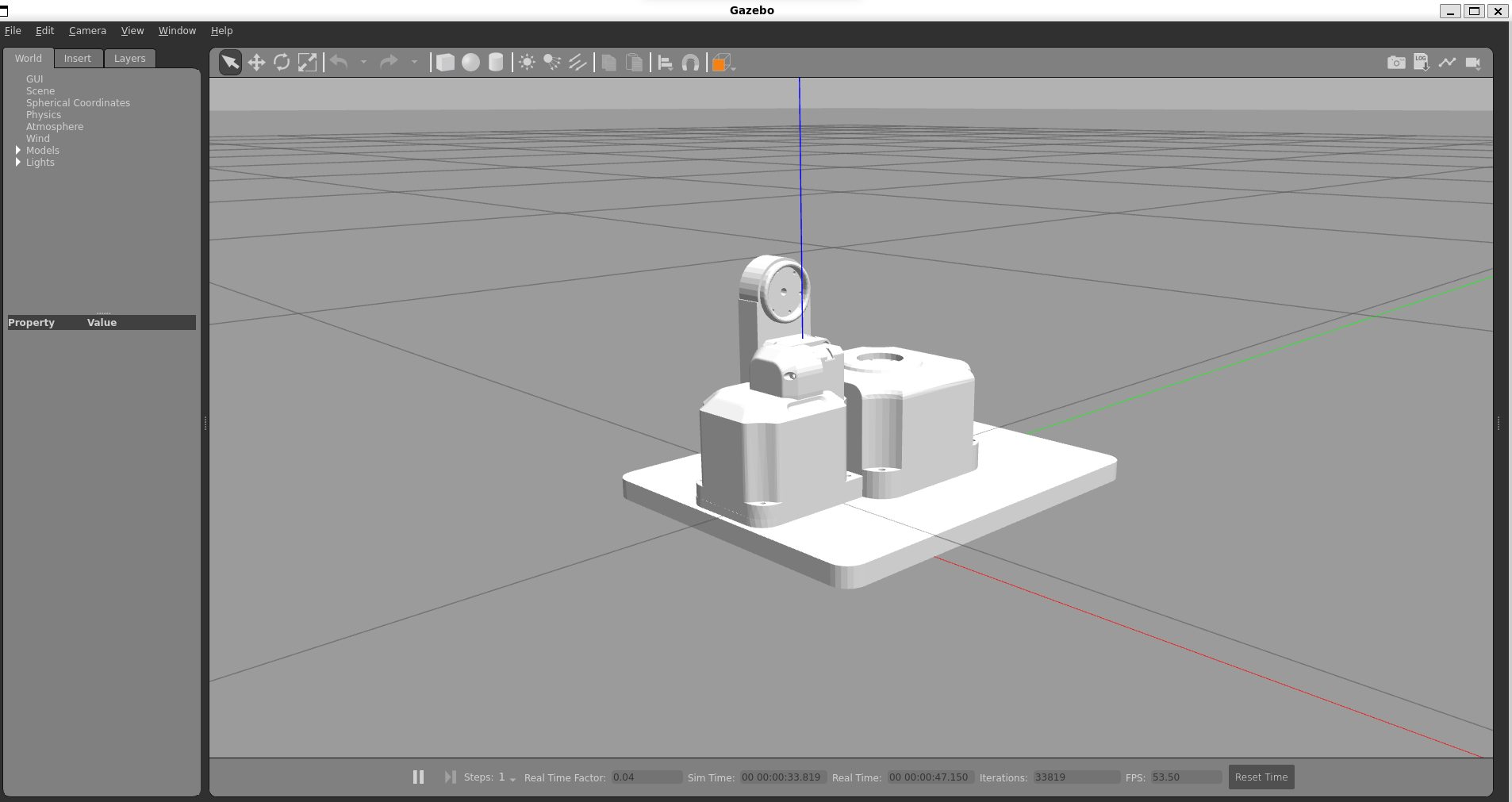Pause the simulation
The image size is (1512, 802).
coord(418,777)
